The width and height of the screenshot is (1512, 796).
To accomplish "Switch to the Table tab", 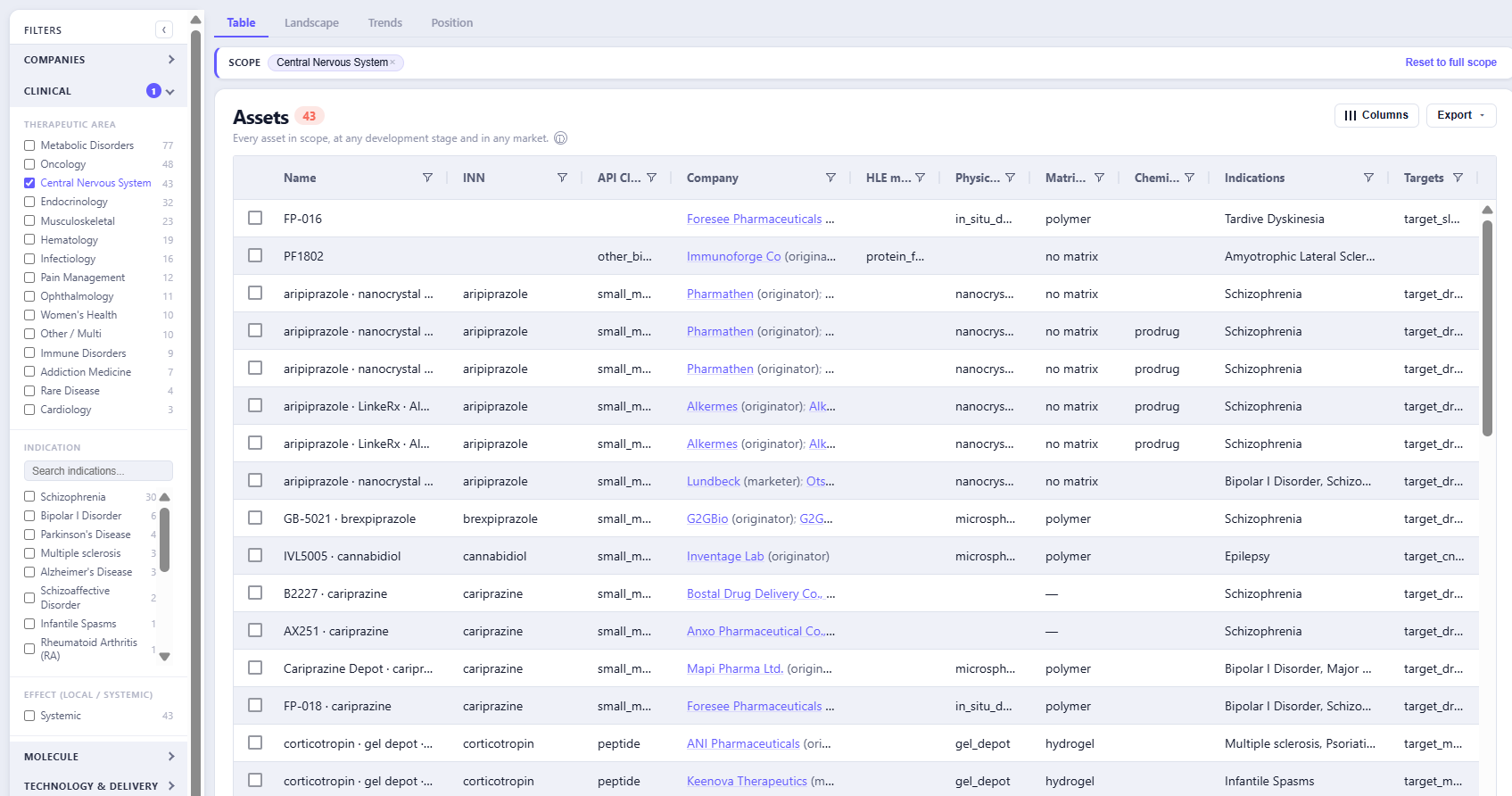I will coord(241,23).
